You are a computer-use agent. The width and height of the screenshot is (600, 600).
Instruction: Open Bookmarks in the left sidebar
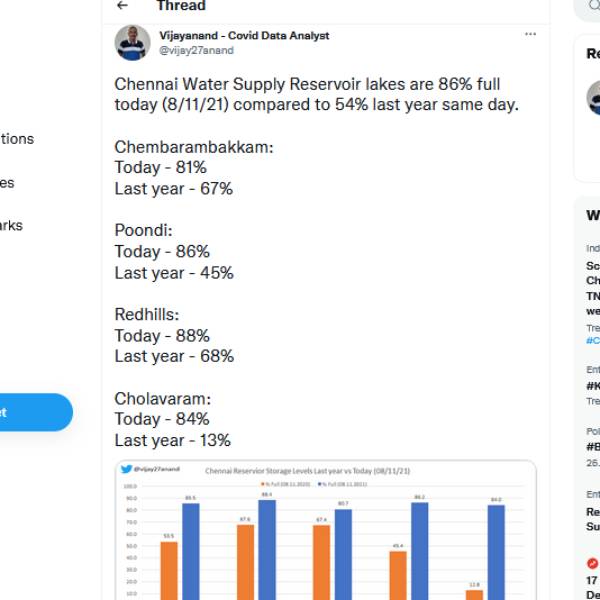click(11, 226)
